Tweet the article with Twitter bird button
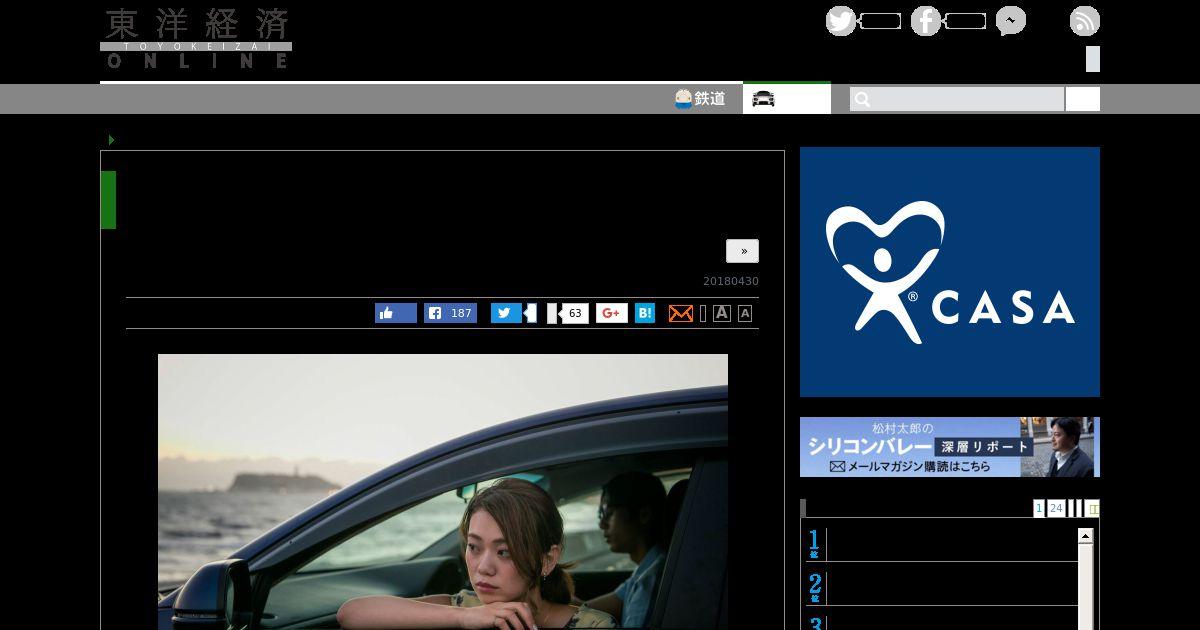Image resolution: width=1200 pixels, height=630 pixels. [506, 313]
